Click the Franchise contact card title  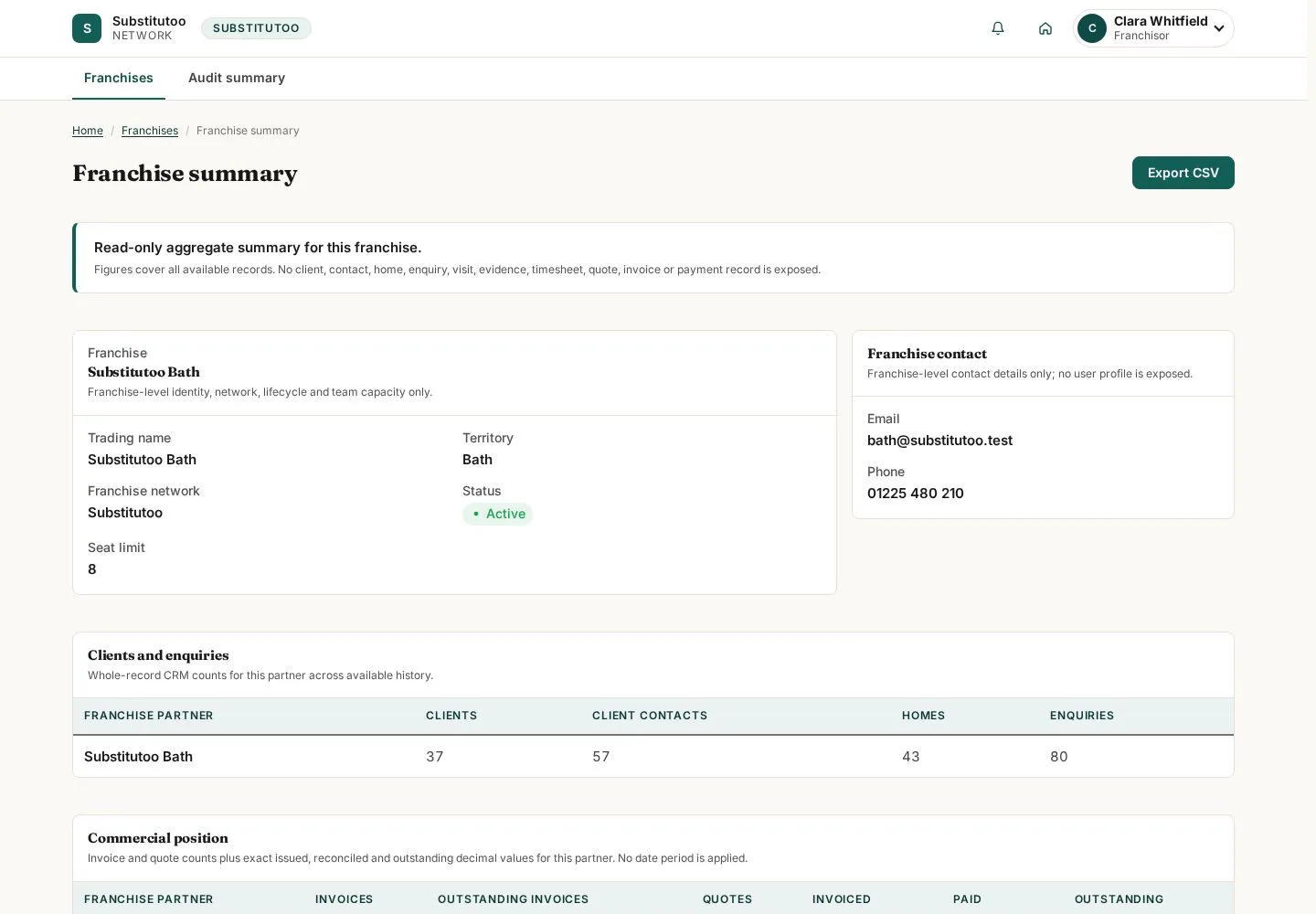click(927, 354)
